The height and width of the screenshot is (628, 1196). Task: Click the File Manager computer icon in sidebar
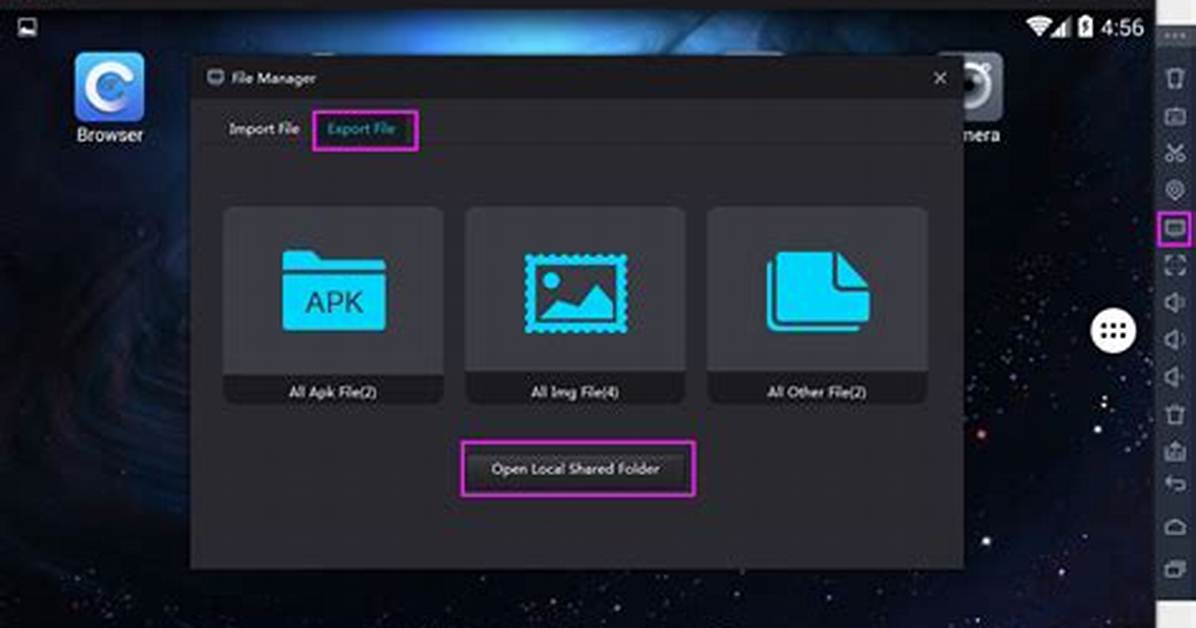pyautogui.click(x=1175, y=227)
